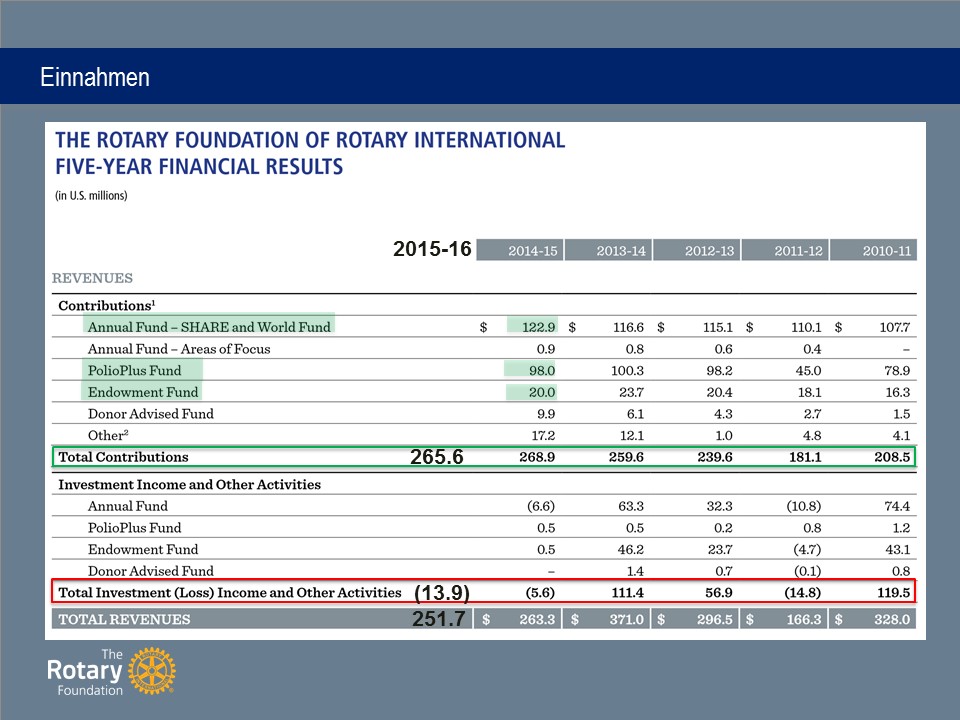Click the "2014-15" column header

(x=520, y=250)
